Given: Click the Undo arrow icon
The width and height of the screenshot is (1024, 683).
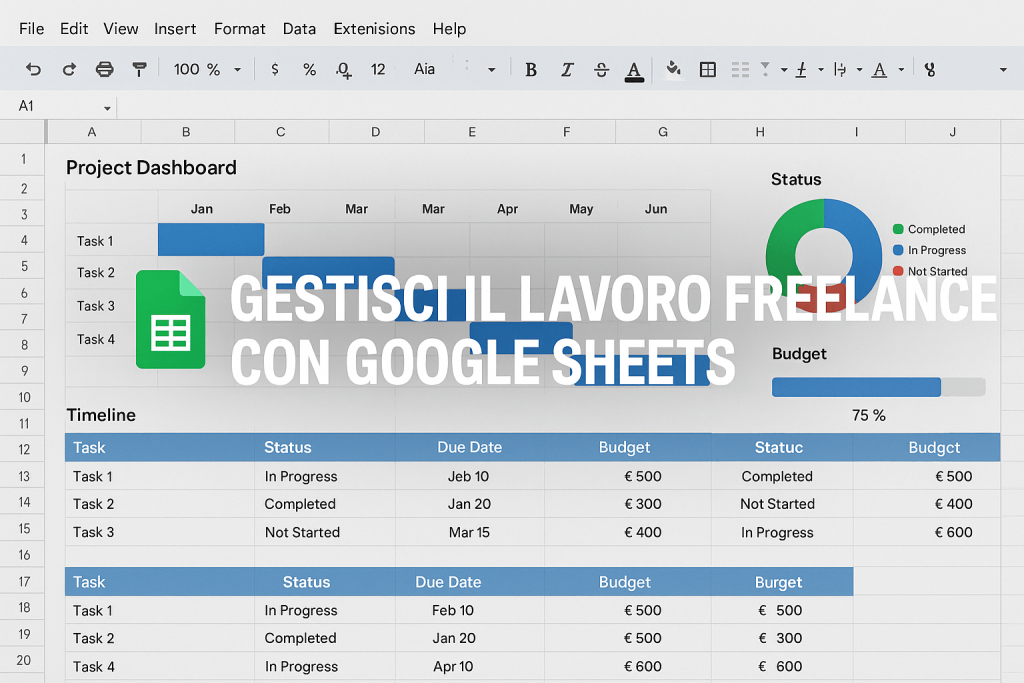Looking at the screenshot, I should click(33, 69).
